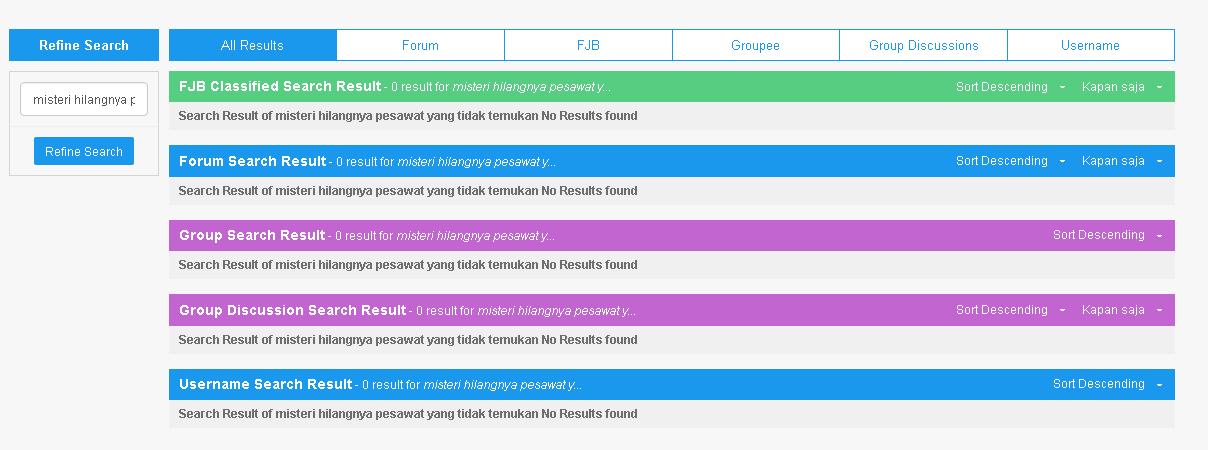Expand Sort Descending in Group Search Result

click(1107, 235)
